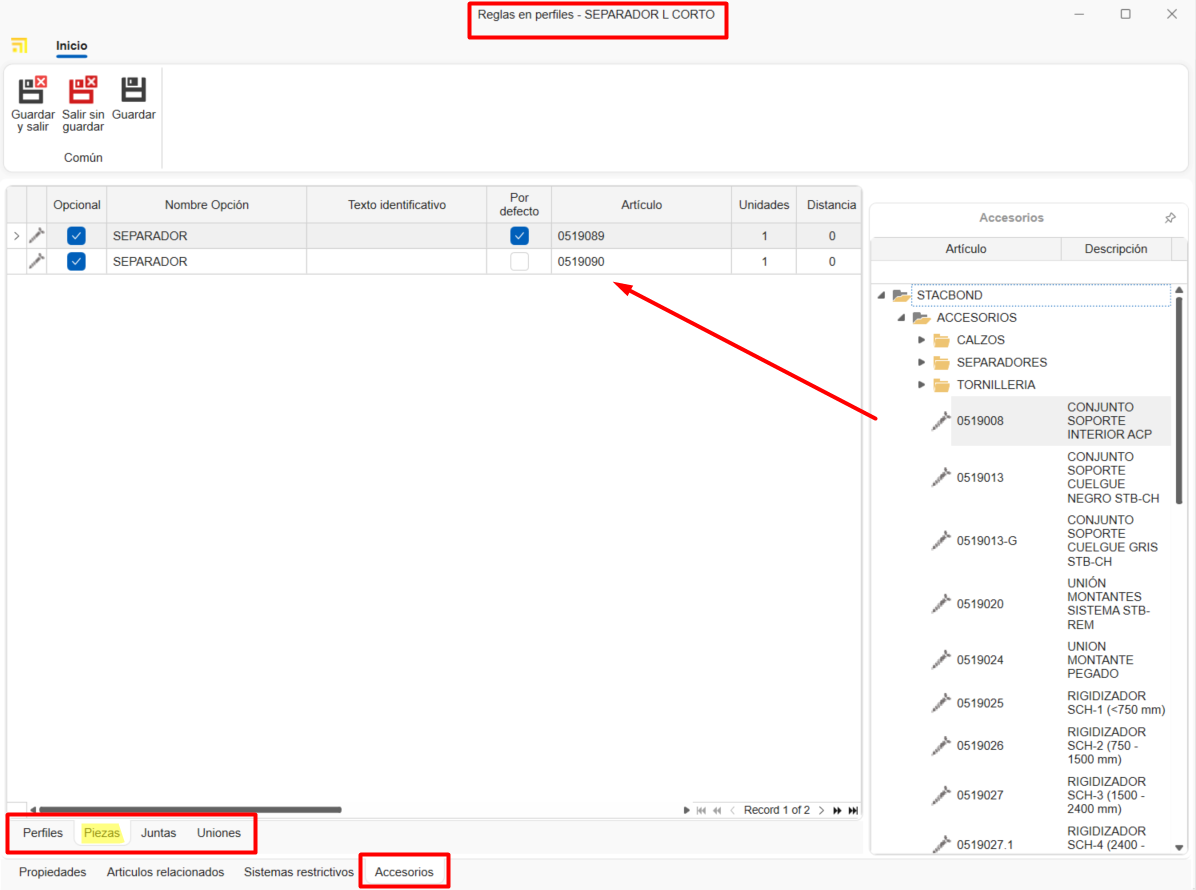1196x890 pixels.
Task: Click the filter field under Artículo column
Action: (965, 272)
